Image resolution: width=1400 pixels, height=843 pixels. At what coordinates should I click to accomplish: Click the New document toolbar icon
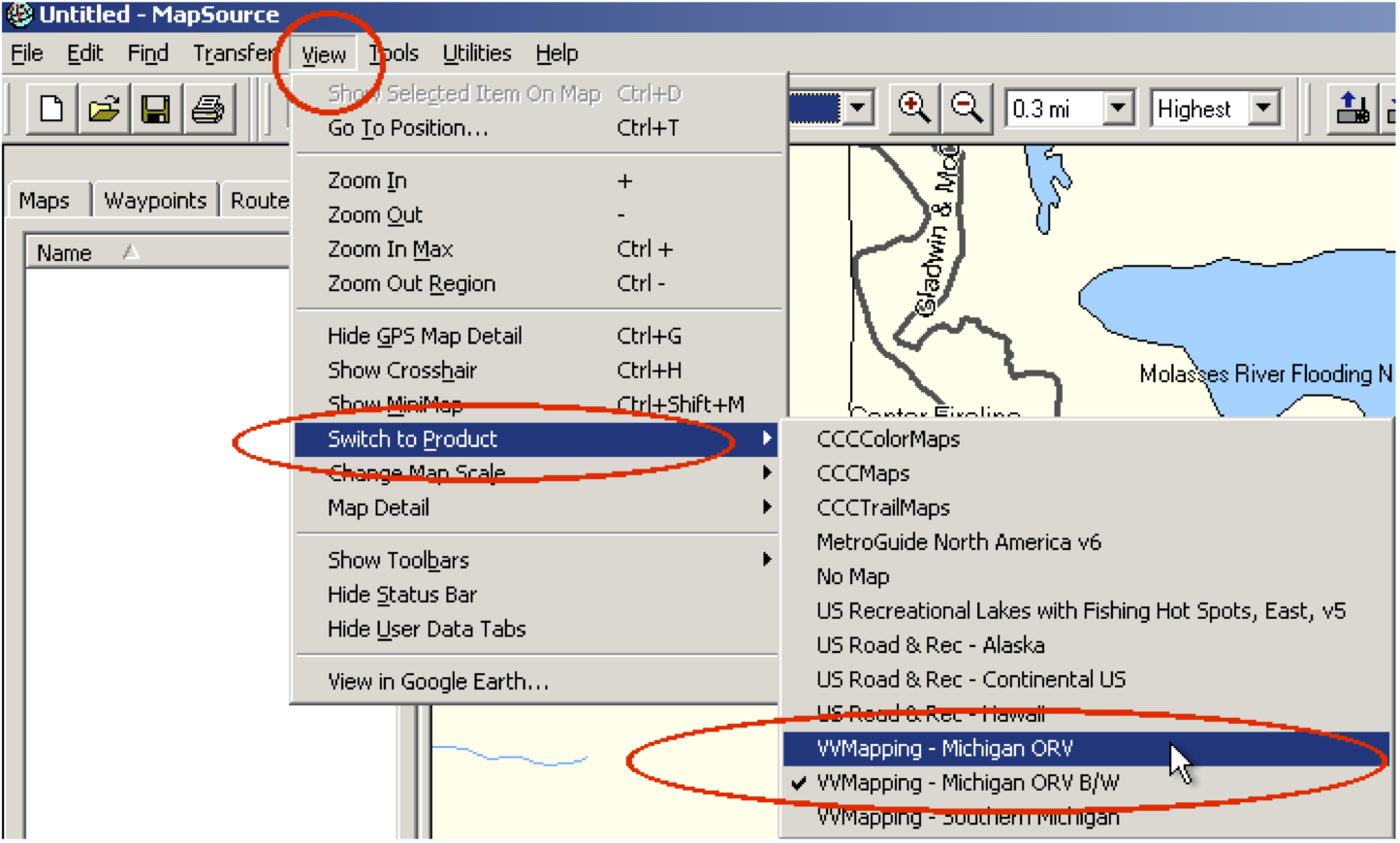point(51,109)
